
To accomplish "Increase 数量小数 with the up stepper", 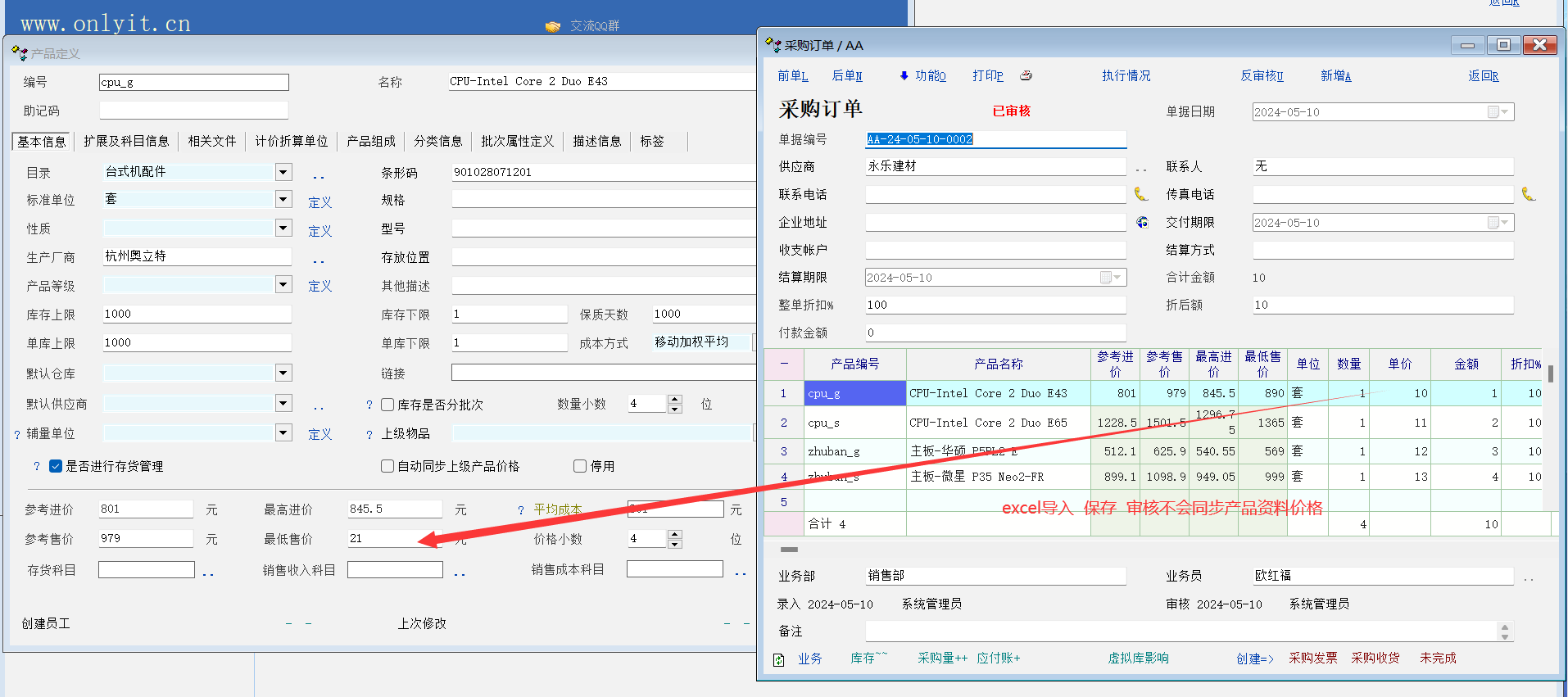I will coord(675,399).
